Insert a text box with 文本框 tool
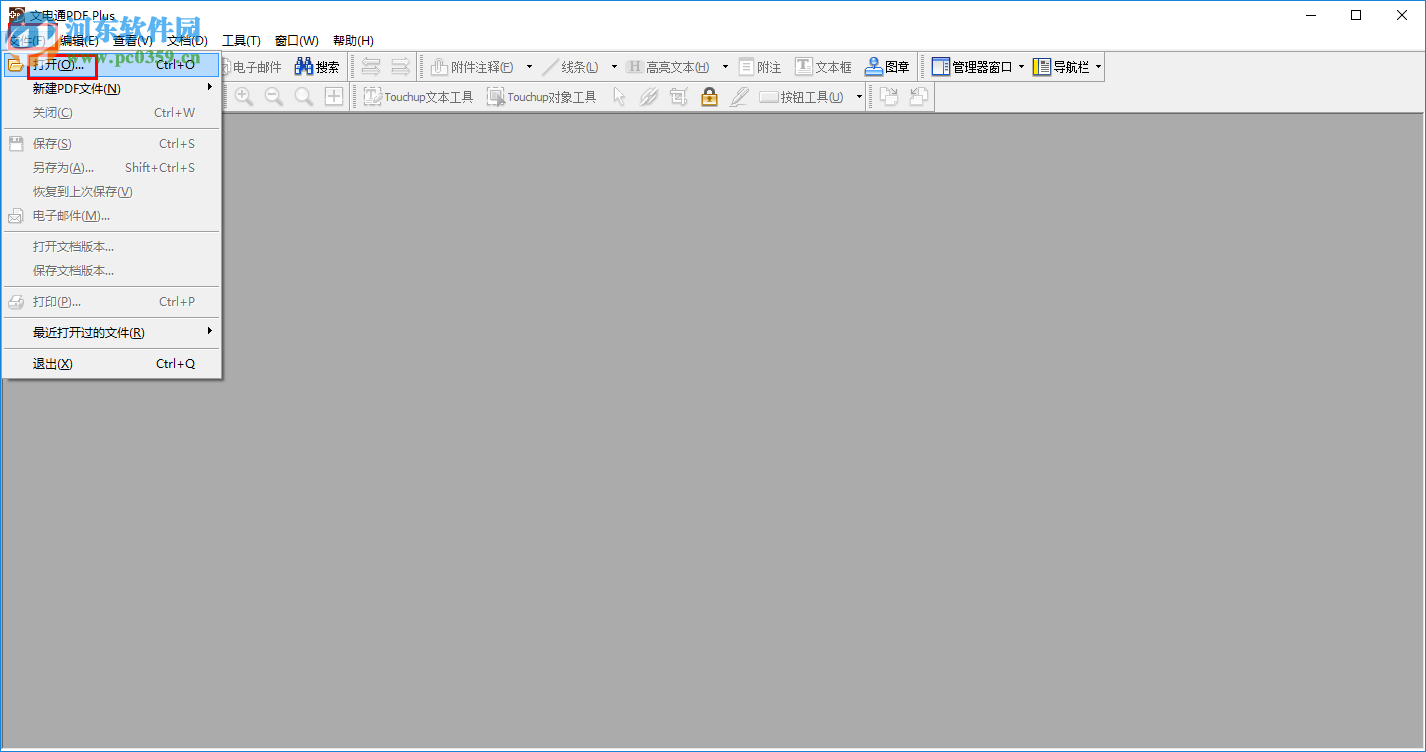Image resolution: width=1426 pixels, height=752 pixels. [823, 66]
